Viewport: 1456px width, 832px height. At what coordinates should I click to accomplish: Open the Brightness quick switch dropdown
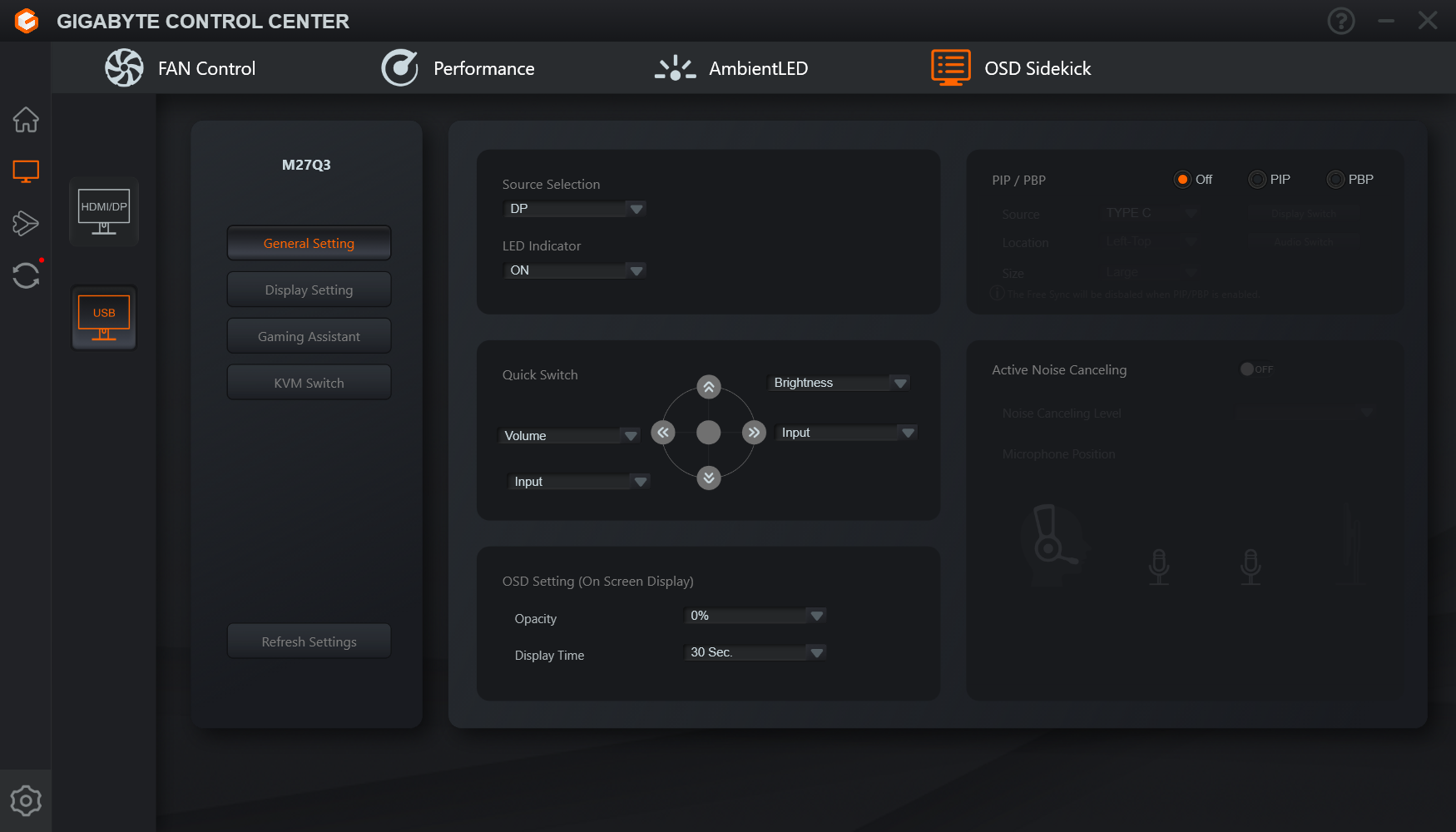click(x=839, y=383)
